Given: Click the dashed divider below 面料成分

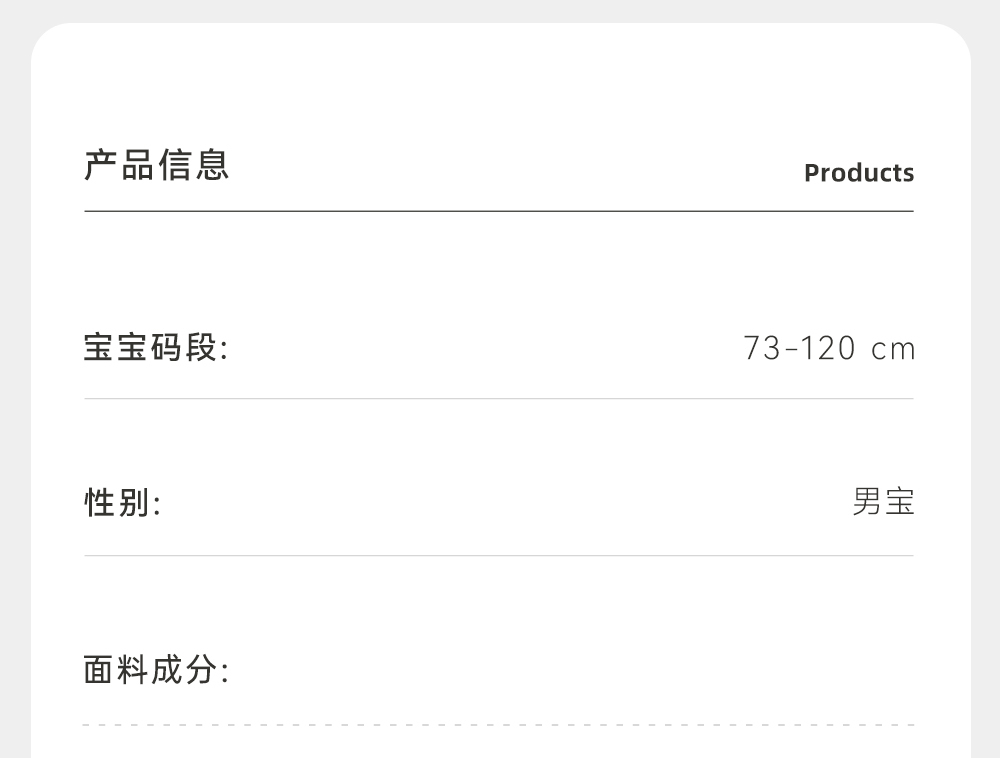Looking at the screenshot, I should [x=498, y=725].
